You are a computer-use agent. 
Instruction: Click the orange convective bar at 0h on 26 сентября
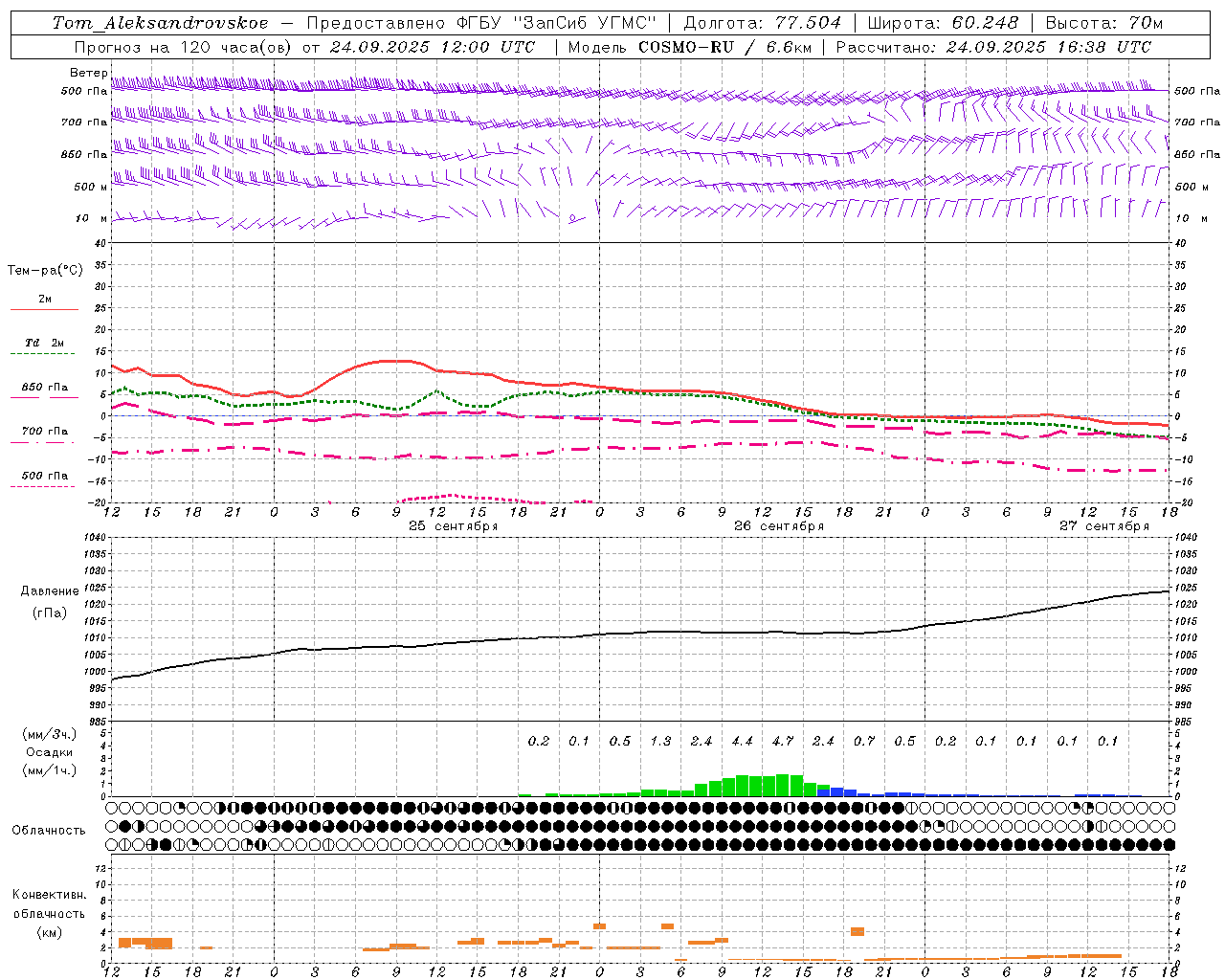pyautogui.click(x=600, y=926)
